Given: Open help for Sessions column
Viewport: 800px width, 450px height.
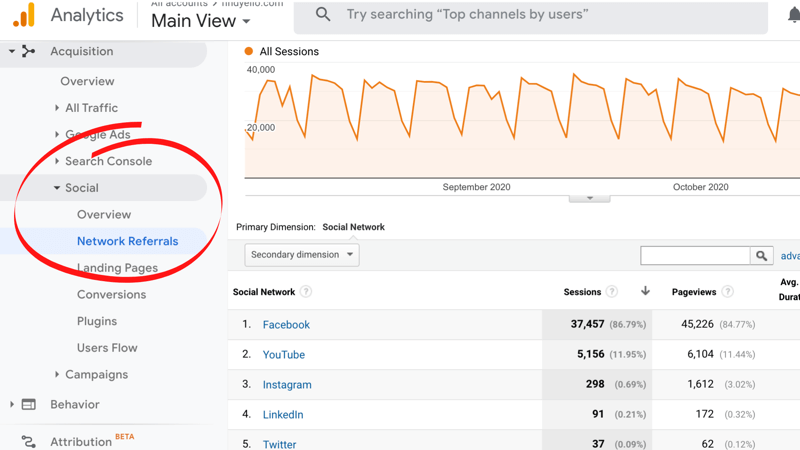Looking at the screenshot, I should (611, 292).
